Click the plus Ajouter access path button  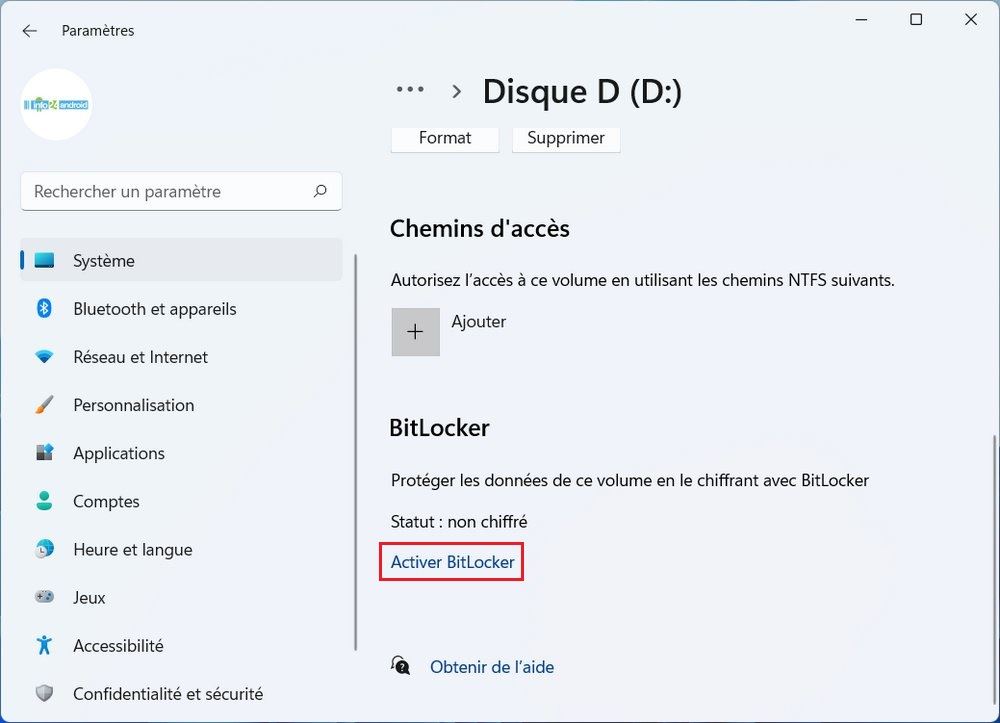click(x=415, y=332)
